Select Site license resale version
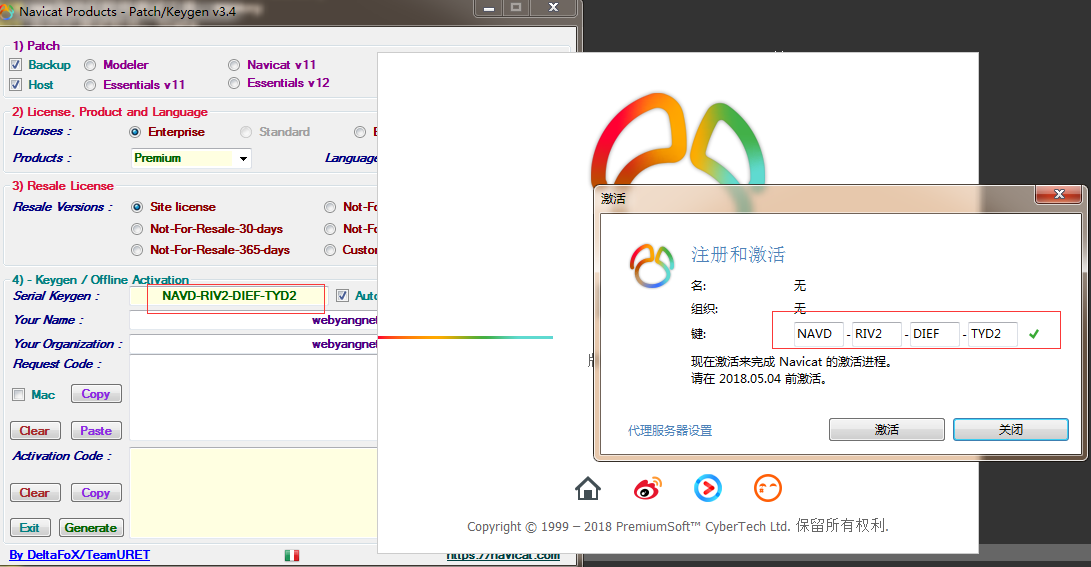The image size is (1091, 567). (x=137, y=207)
